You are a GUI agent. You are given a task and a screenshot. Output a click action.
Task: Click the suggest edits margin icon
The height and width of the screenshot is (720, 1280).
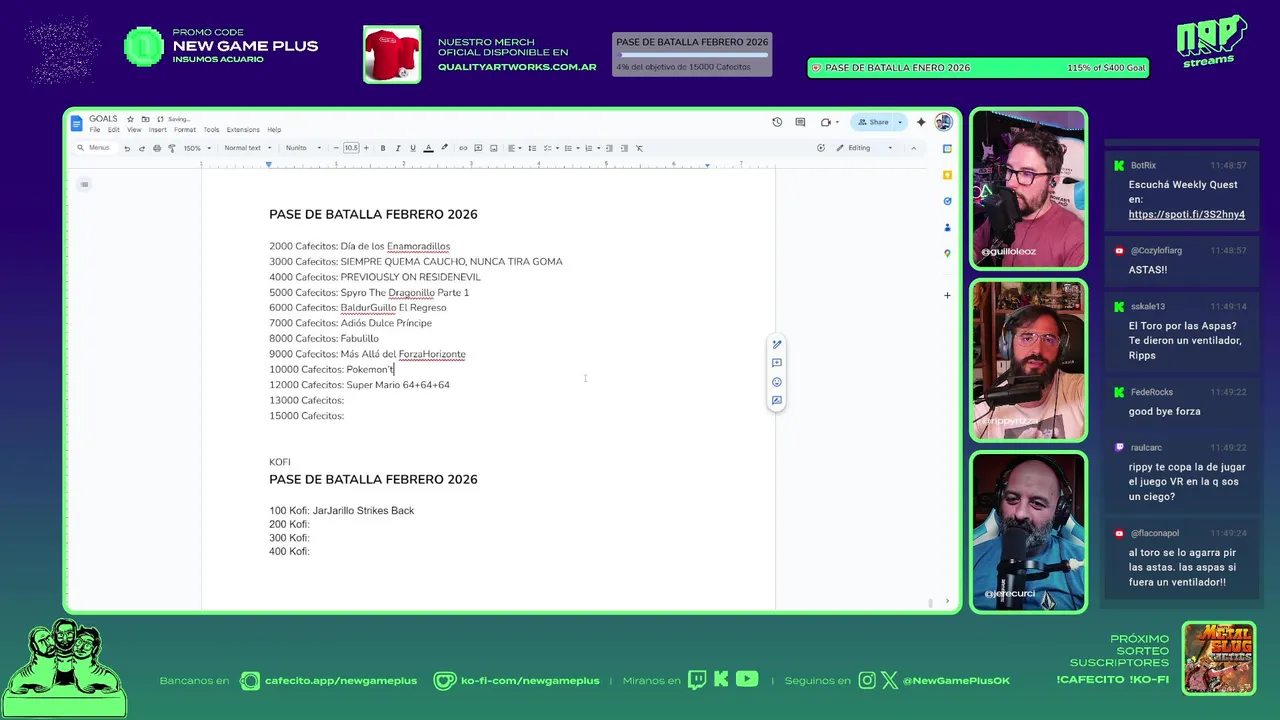pos(777,401)
